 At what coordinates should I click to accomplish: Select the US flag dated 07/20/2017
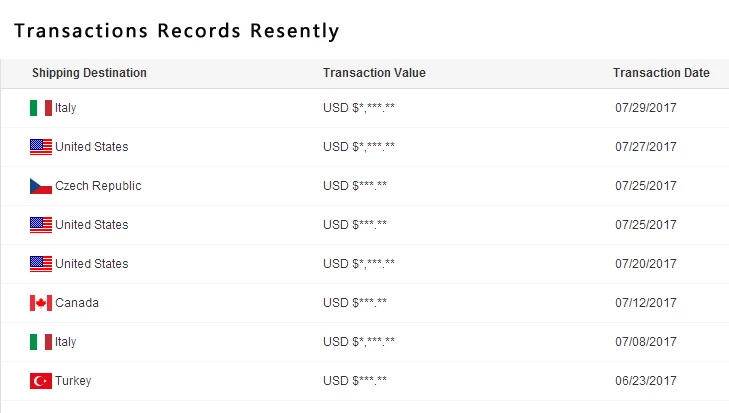(41, 264)
